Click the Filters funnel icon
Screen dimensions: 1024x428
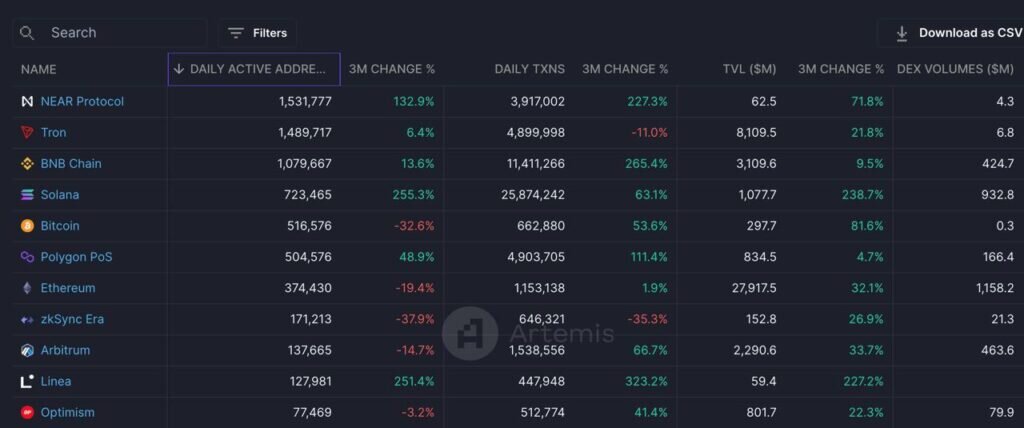point(236,33)
